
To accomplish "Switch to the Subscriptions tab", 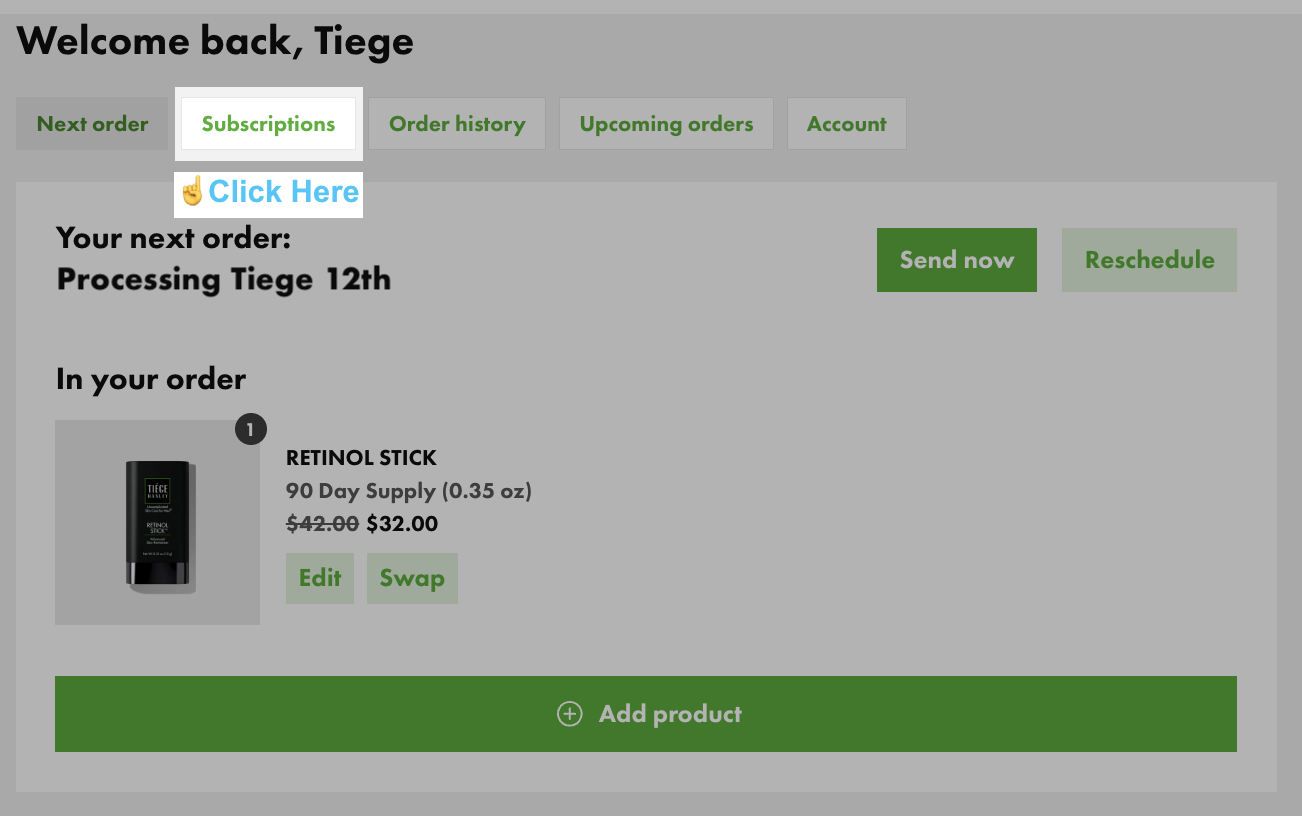I will 268,124.
